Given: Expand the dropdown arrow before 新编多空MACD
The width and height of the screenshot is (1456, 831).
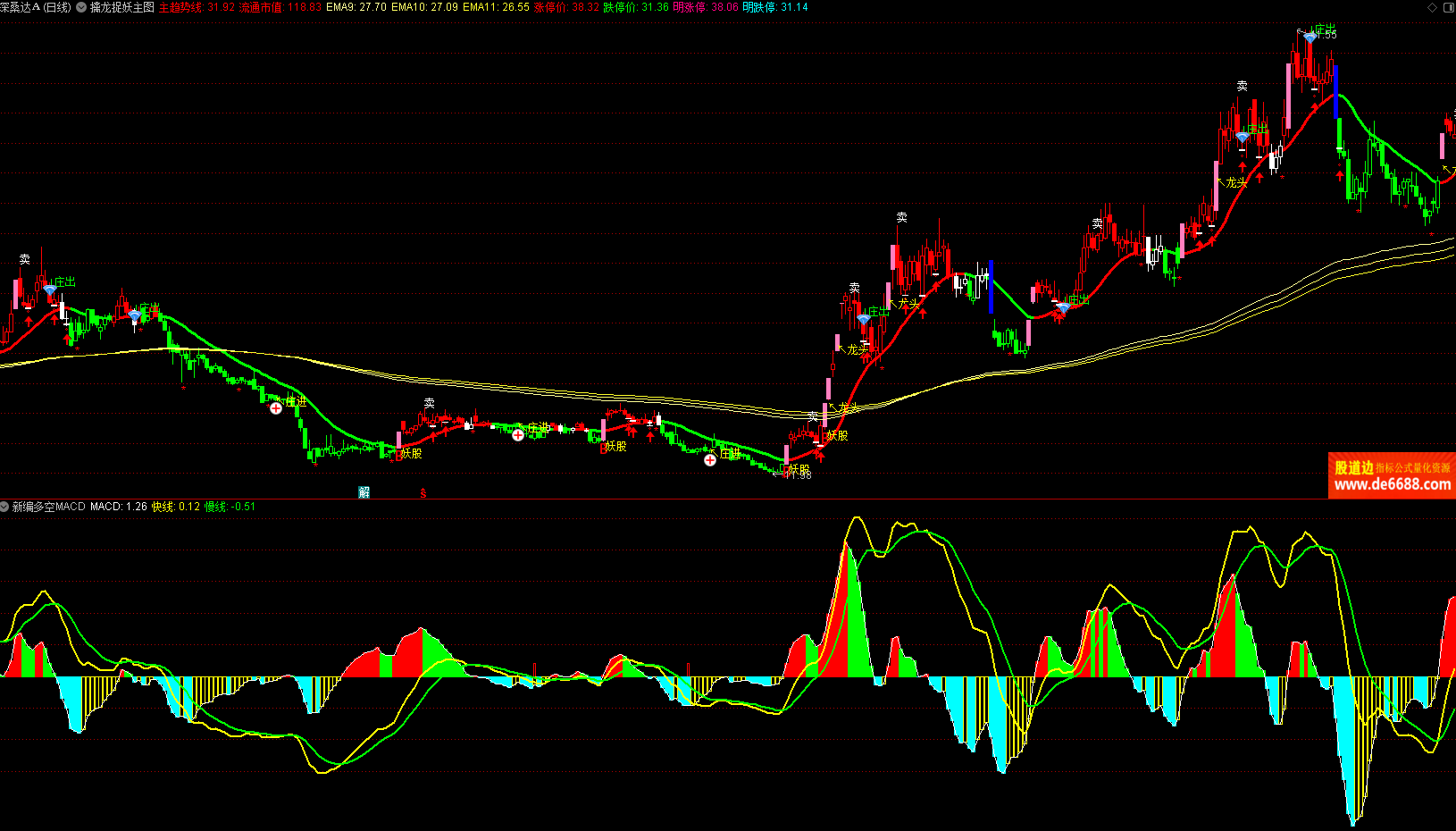Looking at the screenshot, I should [x=4, y=507].
